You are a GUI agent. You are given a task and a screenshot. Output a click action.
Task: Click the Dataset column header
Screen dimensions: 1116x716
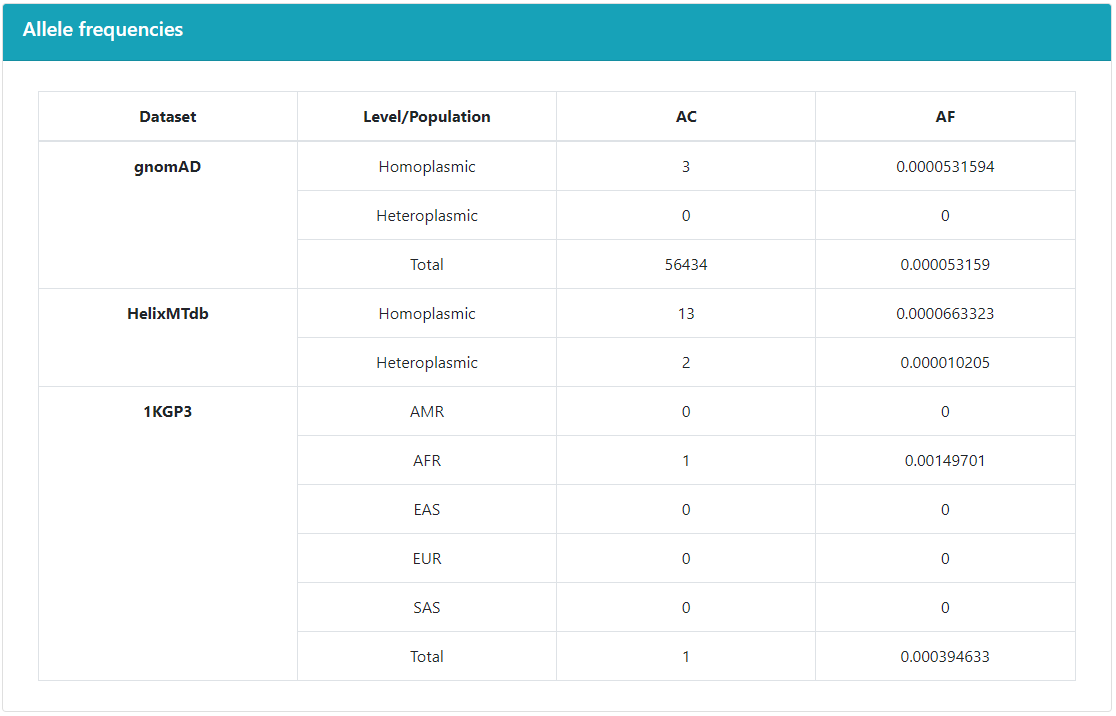[167, 117]
